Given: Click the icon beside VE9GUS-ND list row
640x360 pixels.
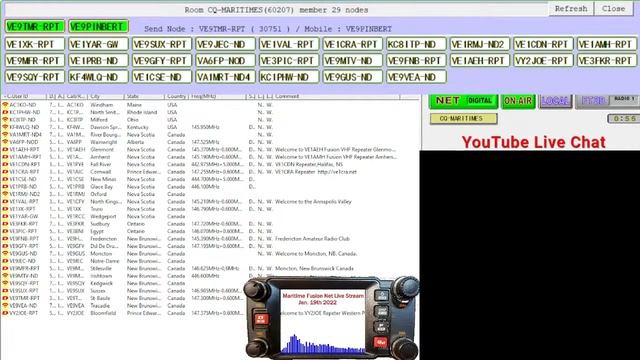Looking at the screenshot, I should click(x=5, y=253).
